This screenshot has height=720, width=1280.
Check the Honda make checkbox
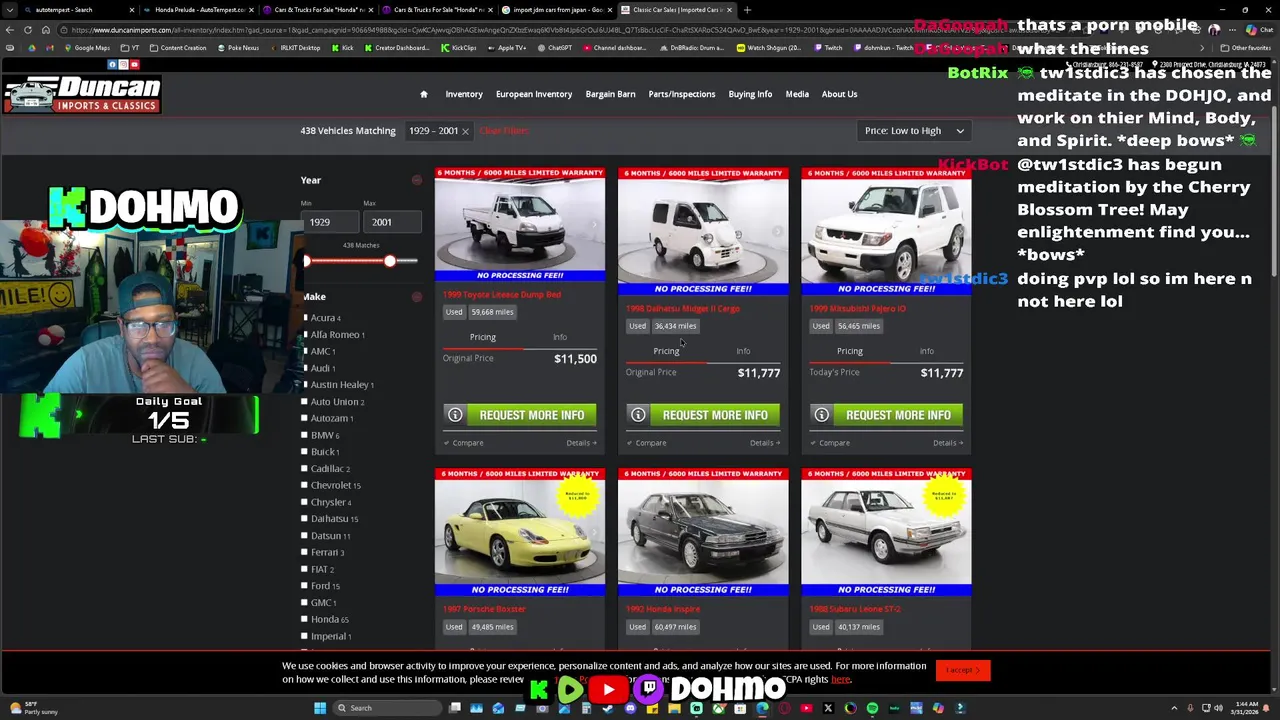305,619
